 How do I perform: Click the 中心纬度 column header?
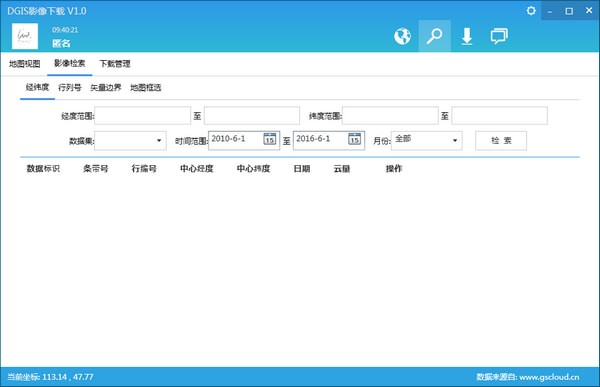tap(253, 169)
